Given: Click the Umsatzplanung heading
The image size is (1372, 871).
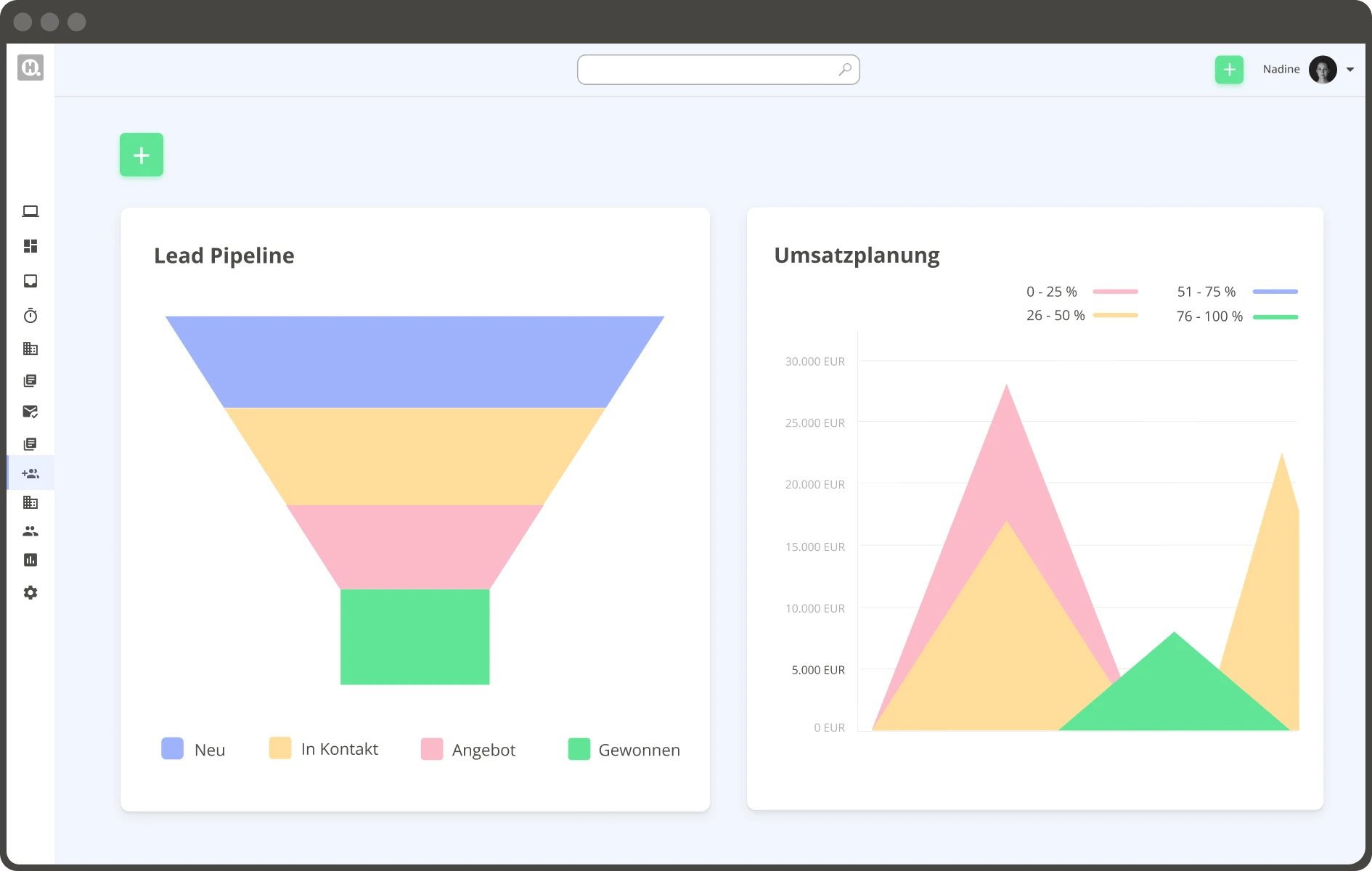Looking at the screenshot, I should (857, 255).
